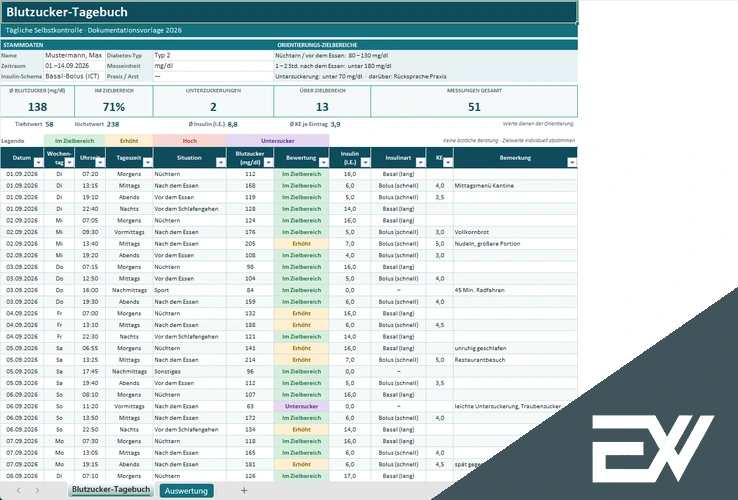Select Messungen gesamt value 51

(x=474, y=107)
